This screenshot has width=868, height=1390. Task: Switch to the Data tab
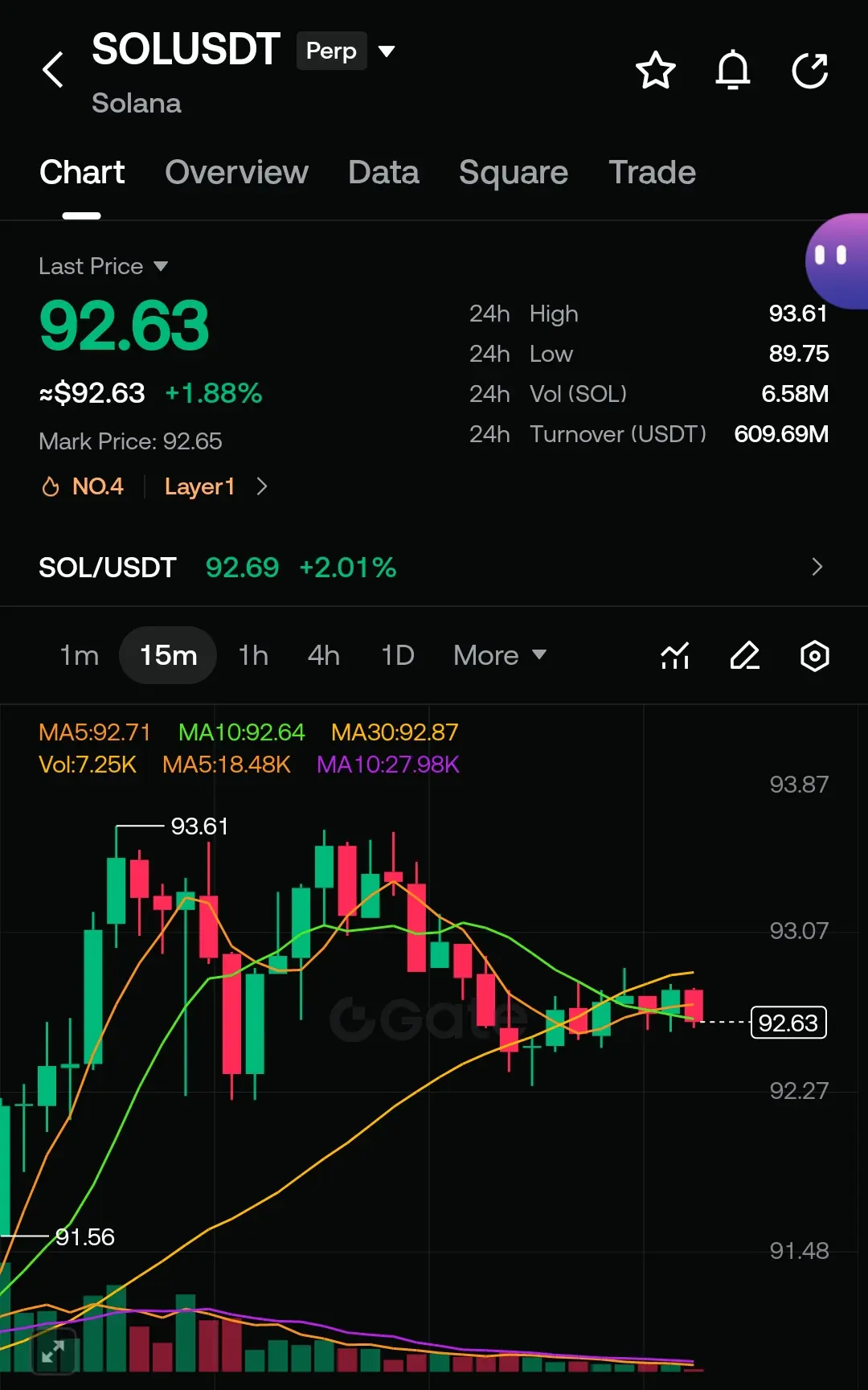click(383, 172)
